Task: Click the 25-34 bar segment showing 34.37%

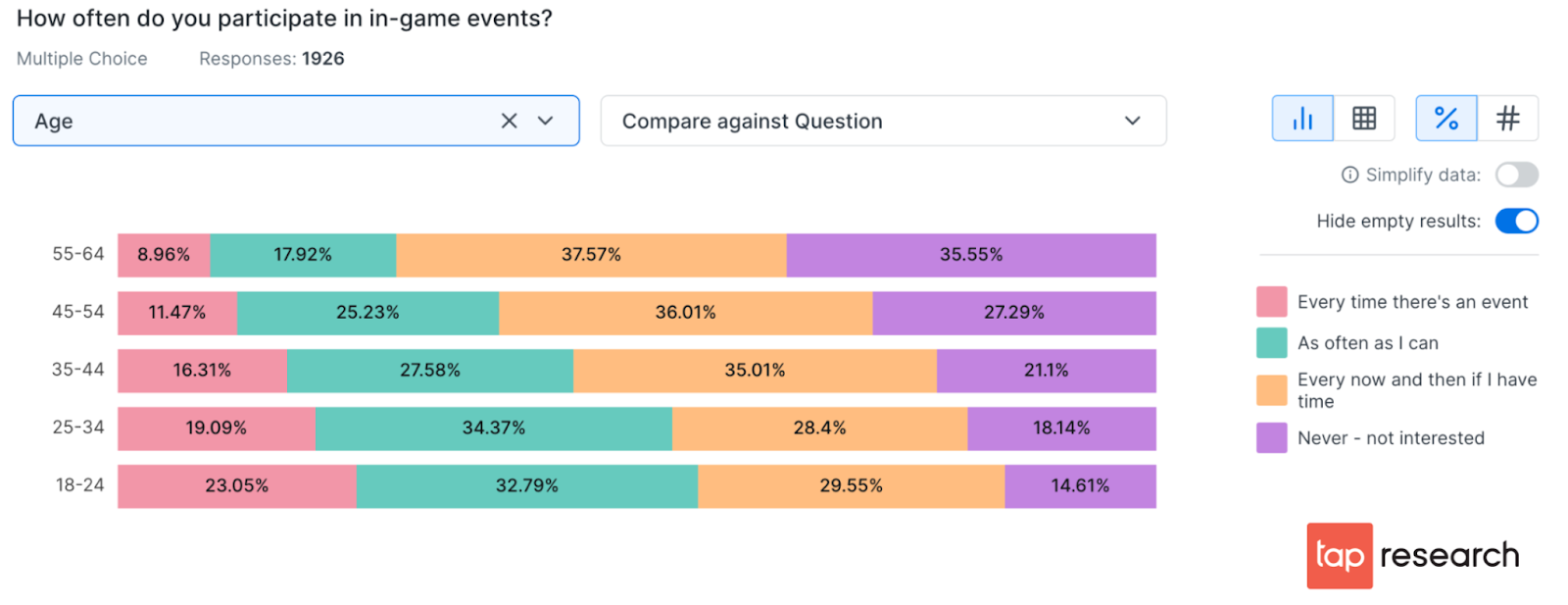Action: [493, 429]
